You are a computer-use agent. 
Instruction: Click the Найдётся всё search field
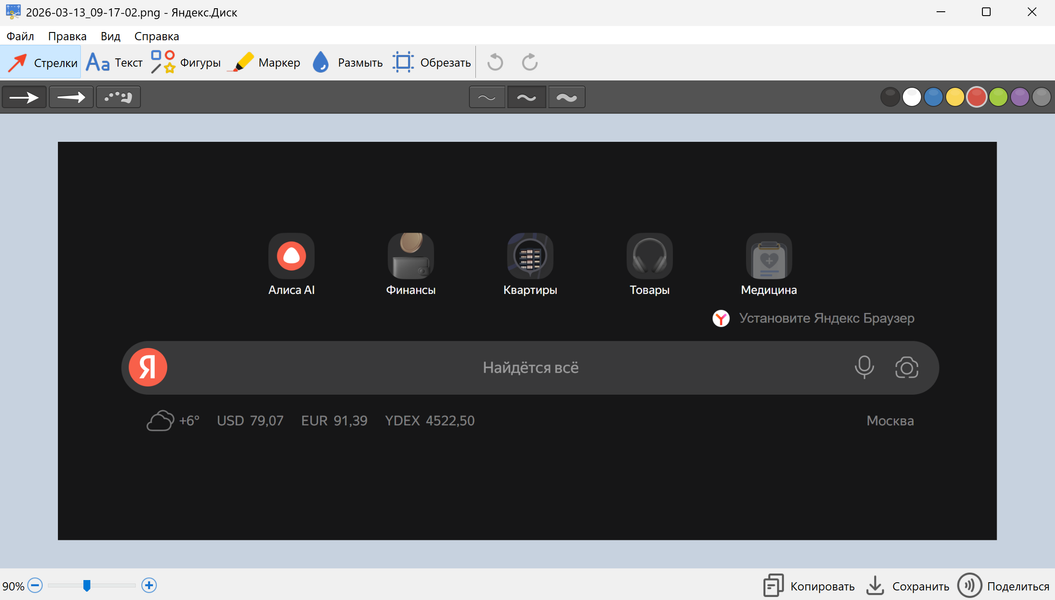click(x=530, y=368)
